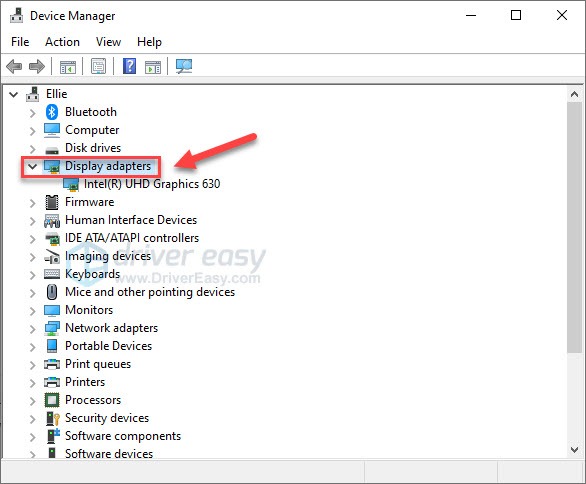Viewport: 586px width, 484px height.
Task: Click the blue Help question mark icon
Action: (129, 67)
